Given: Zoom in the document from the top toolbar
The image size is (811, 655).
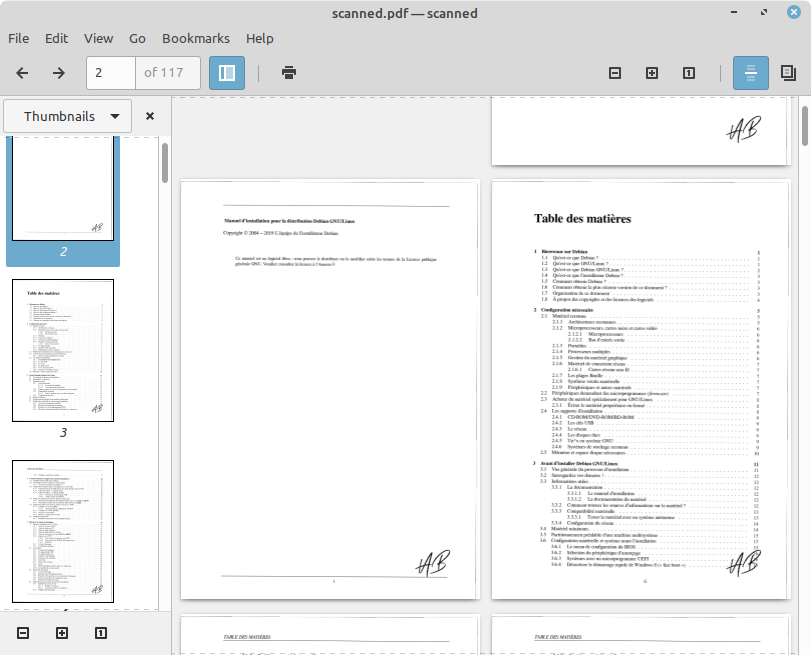Looking at the screenshot, I should click(652, 73).
